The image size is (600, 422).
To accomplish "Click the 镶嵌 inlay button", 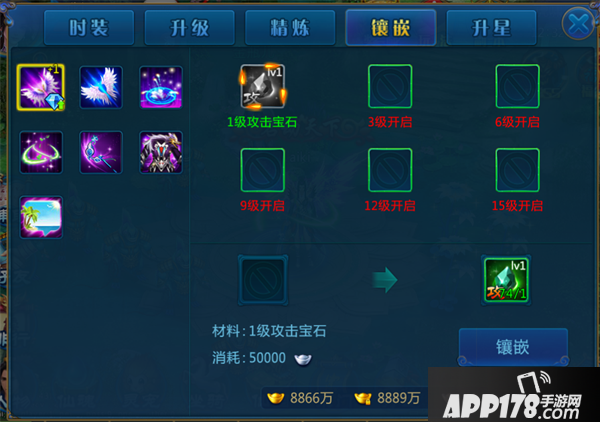I will coord(513,347).
